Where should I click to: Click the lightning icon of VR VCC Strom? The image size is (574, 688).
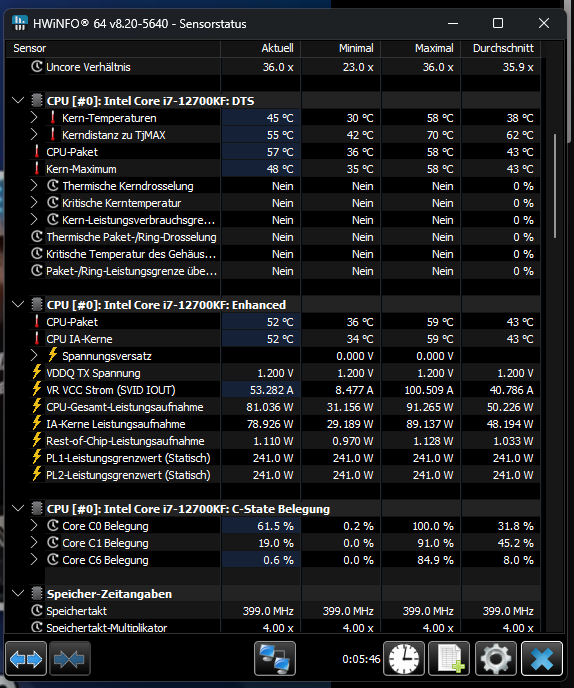(x=37, y=390)
